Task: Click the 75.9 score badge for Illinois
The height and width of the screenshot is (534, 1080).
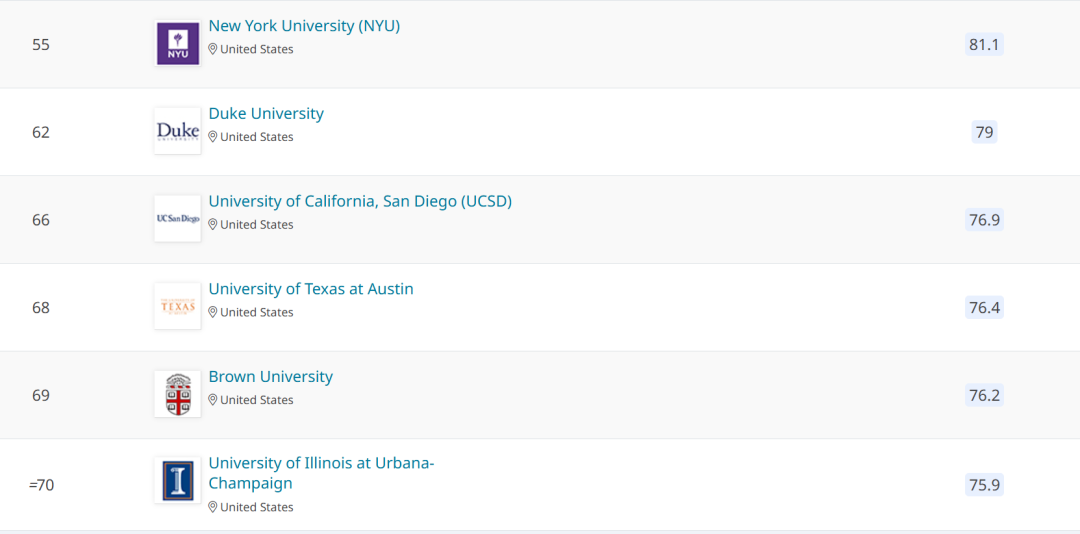Action: [984, 484]
